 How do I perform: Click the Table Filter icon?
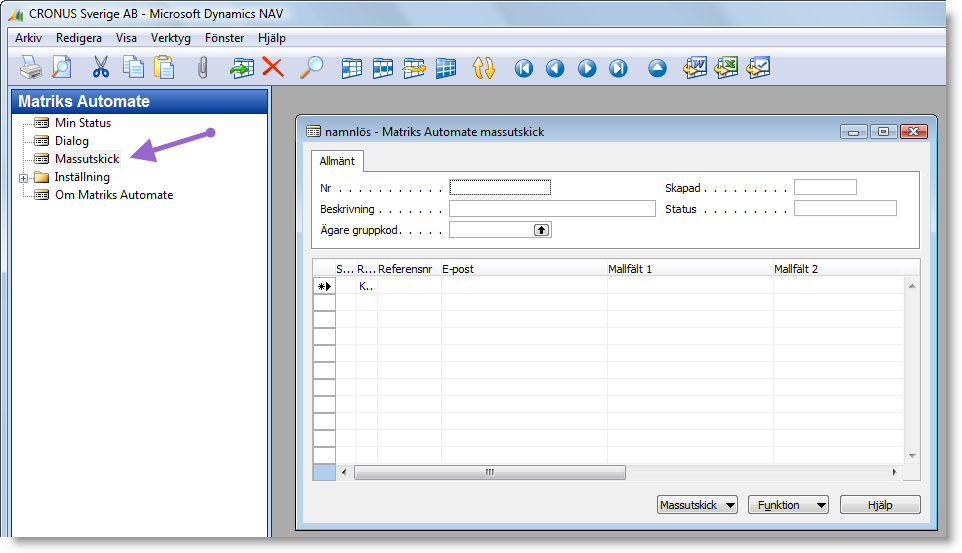click(383, 68)
